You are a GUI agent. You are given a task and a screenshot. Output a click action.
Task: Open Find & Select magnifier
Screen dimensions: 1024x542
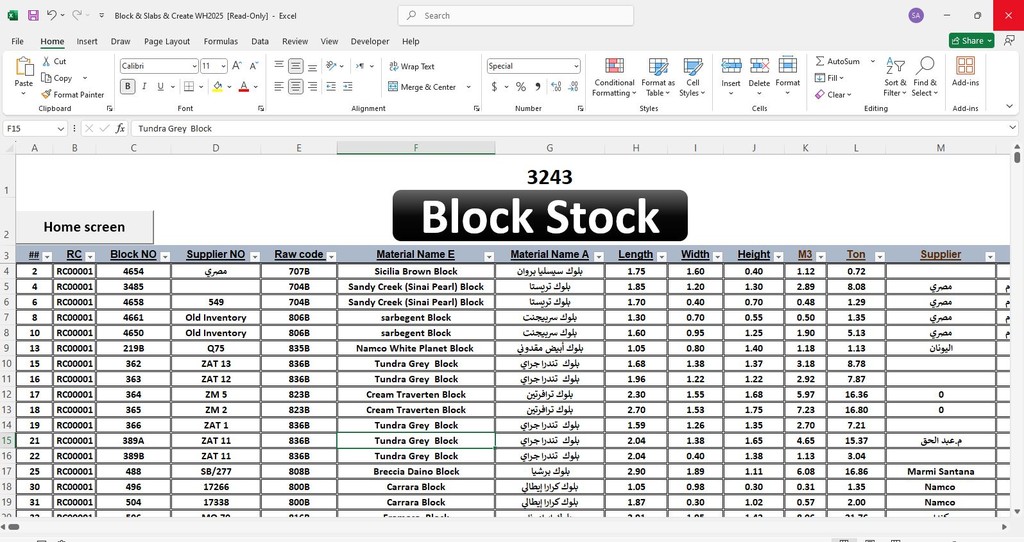point(925,75)
